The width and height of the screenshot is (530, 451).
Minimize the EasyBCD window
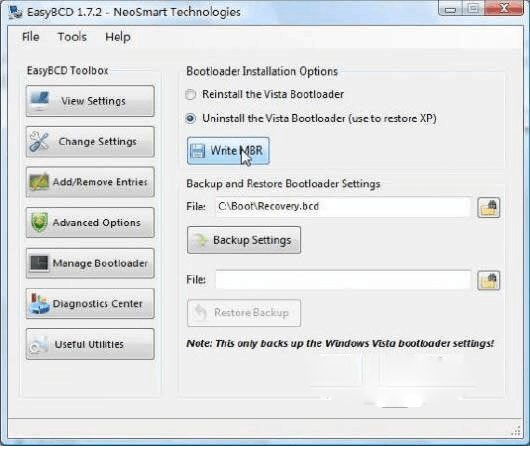(450, 9)
